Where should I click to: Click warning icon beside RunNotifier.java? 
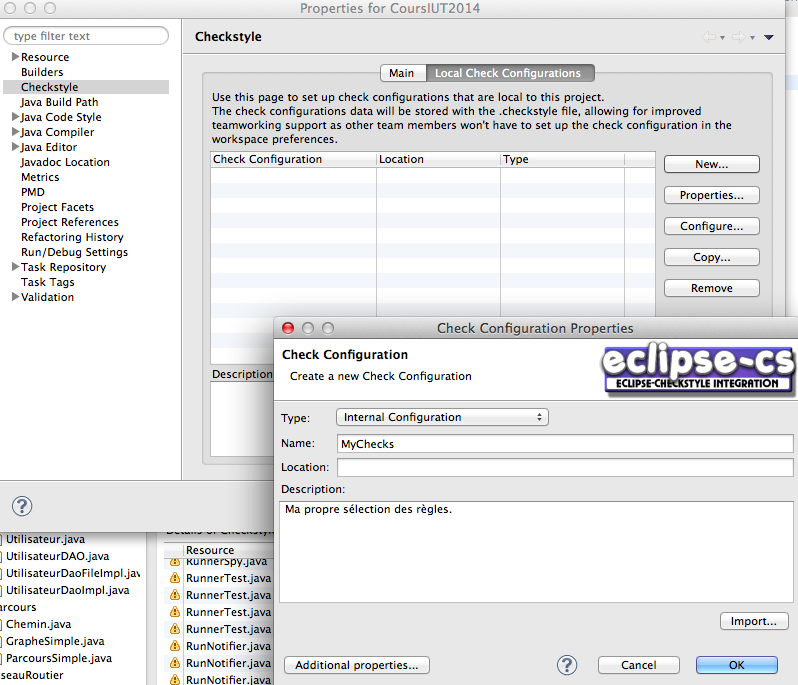click(175, 646)
